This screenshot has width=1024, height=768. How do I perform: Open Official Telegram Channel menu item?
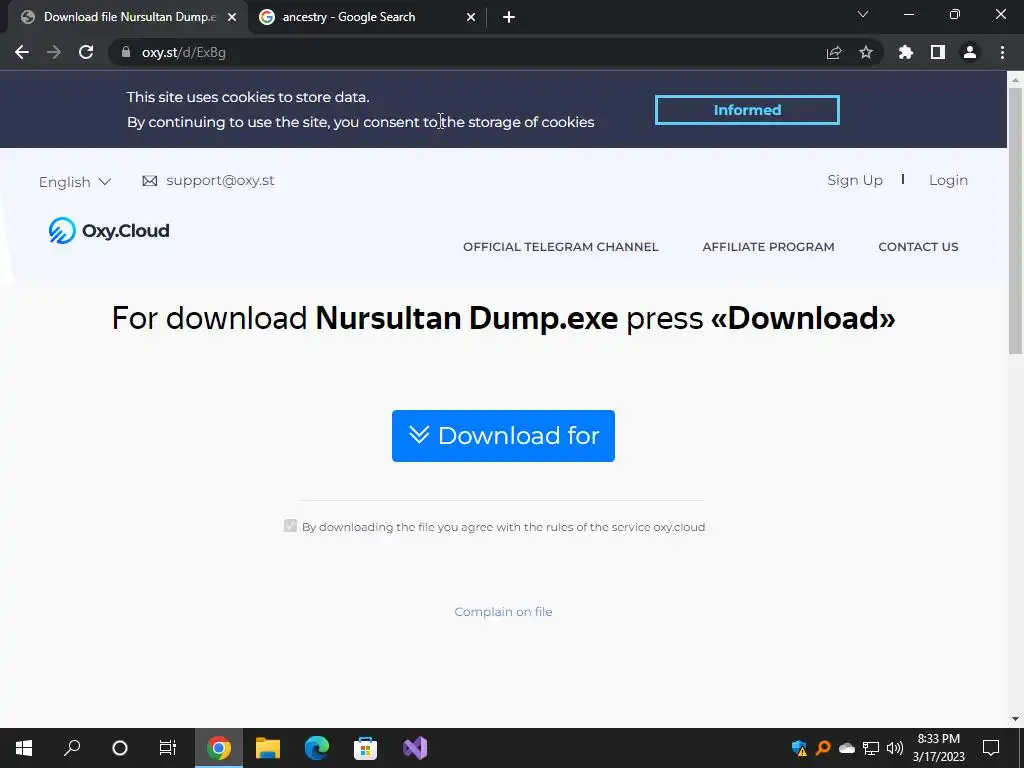(560, 247)
